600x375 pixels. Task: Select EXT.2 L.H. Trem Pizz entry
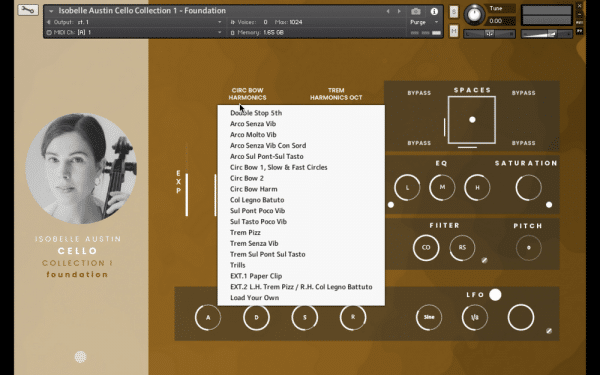(x=301, y=287)
